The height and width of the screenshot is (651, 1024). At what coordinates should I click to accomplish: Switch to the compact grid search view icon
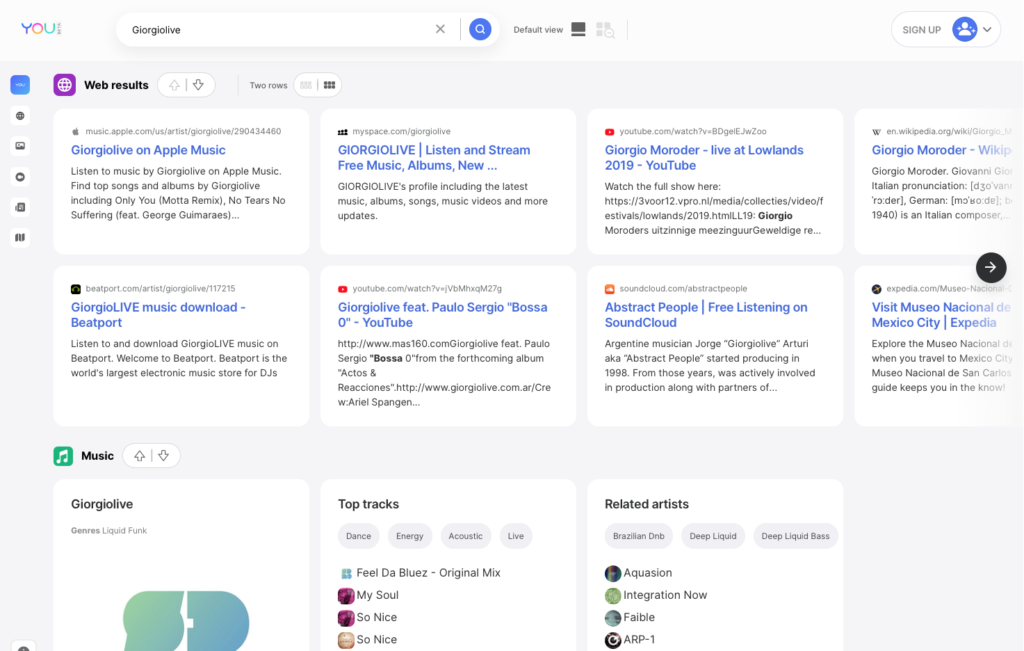pos(605,29)
